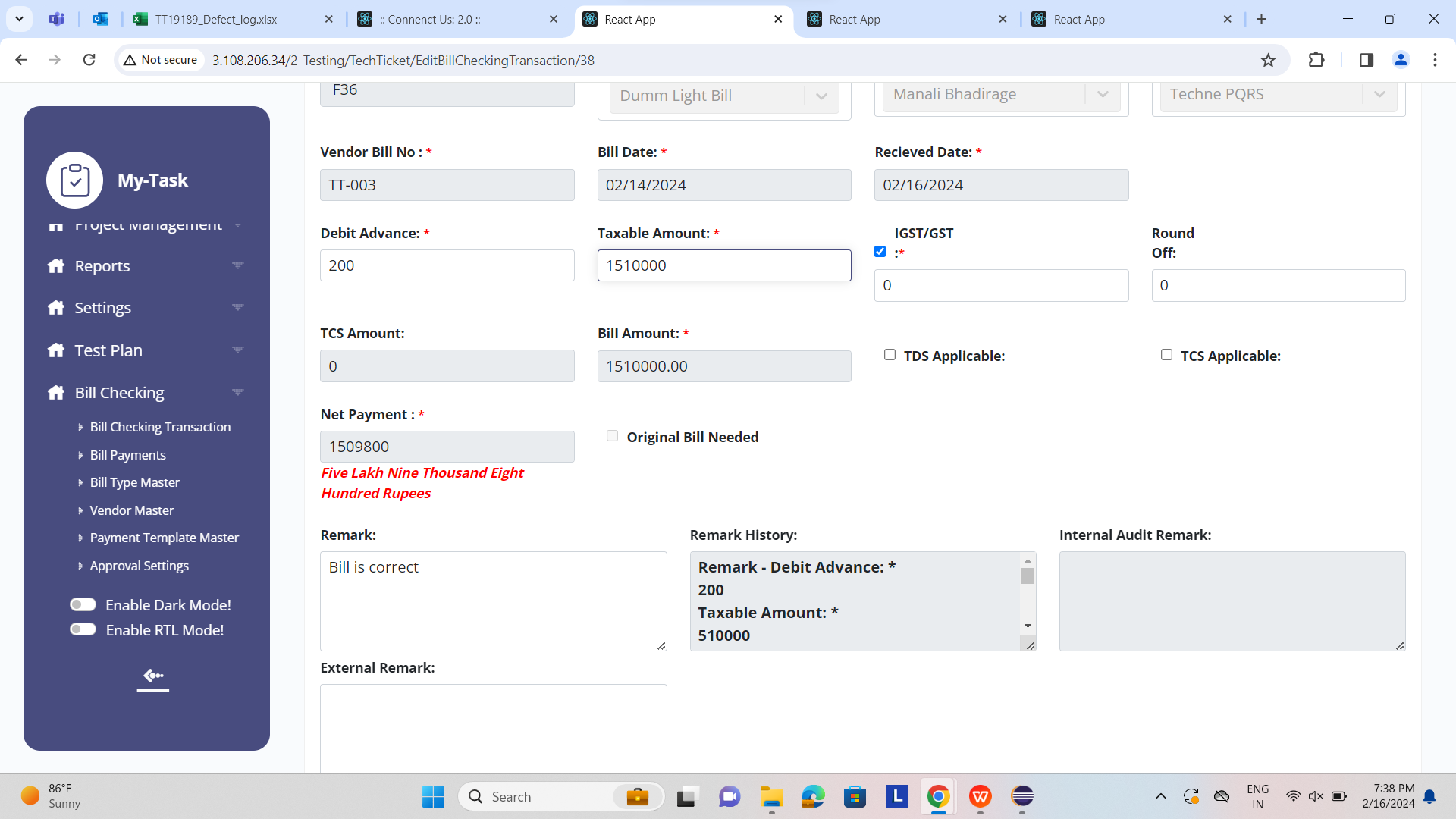Switch to the last React App tab
Screen dimensions: 1456x819
pyautogui.click(x=1133, y=19)
